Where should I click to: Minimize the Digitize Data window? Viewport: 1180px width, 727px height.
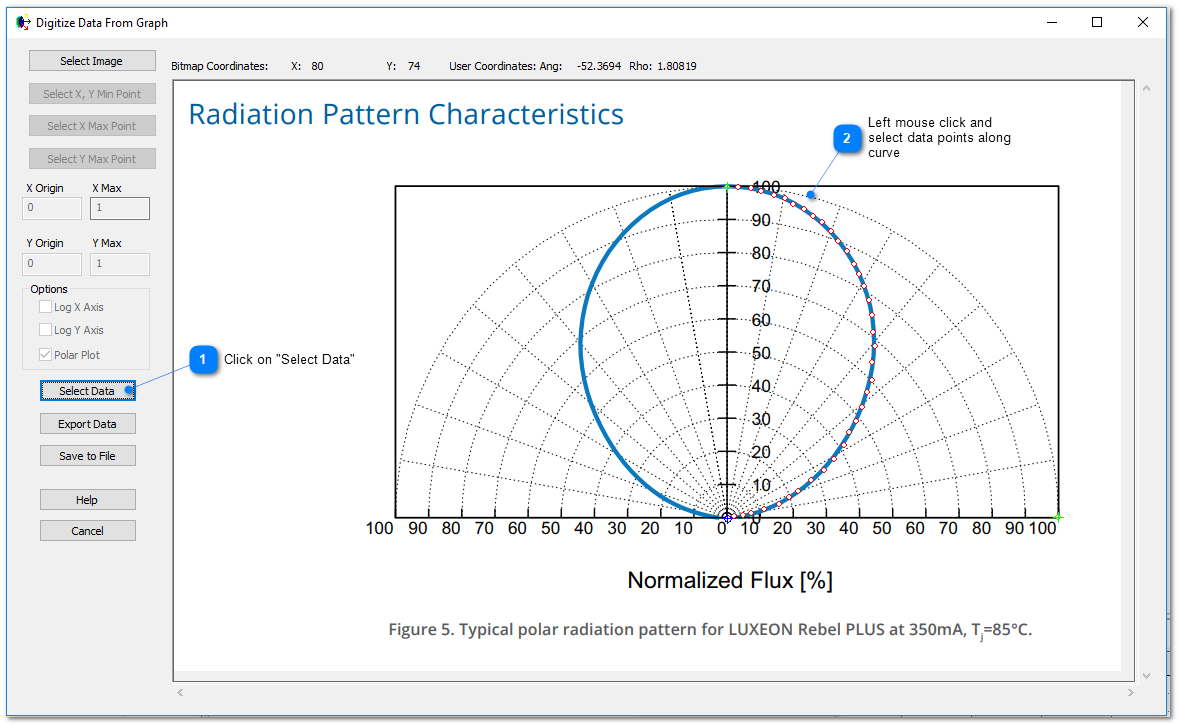tap(1050, 22)
